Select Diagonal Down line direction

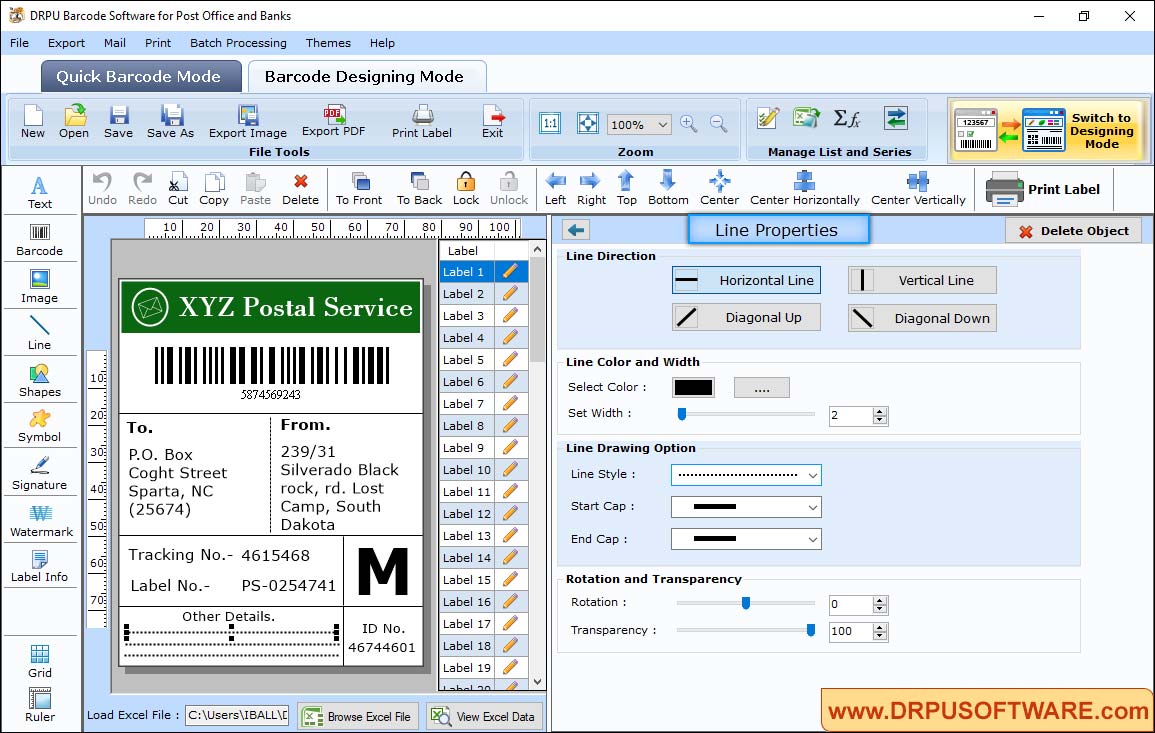pyautogui.click(x=922, y=318)
